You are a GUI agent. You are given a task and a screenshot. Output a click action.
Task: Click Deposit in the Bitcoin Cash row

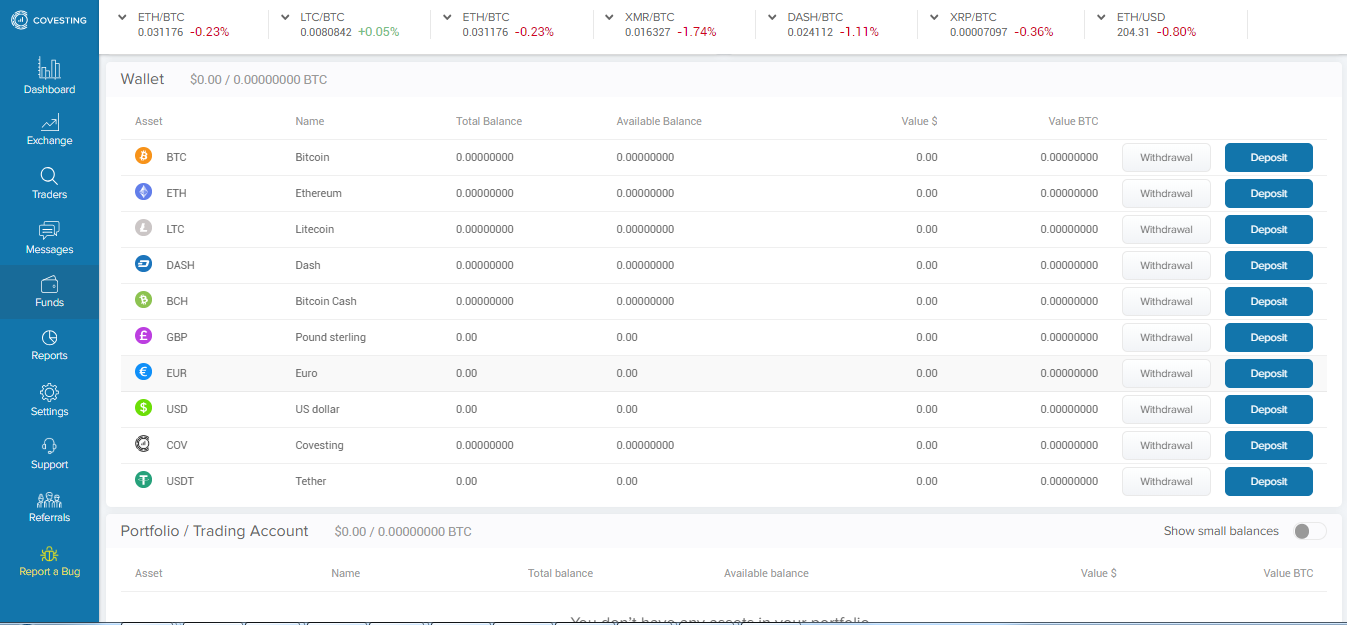point(1268,301)
